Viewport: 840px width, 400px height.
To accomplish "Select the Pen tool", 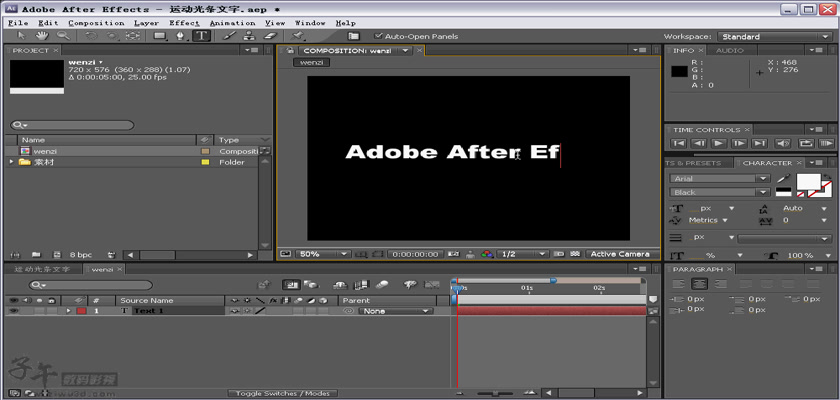I will coord(181,36).
